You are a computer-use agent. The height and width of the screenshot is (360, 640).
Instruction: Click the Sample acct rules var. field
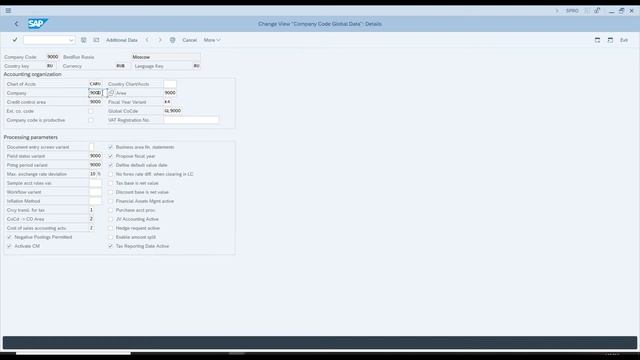tap(96, 183)
